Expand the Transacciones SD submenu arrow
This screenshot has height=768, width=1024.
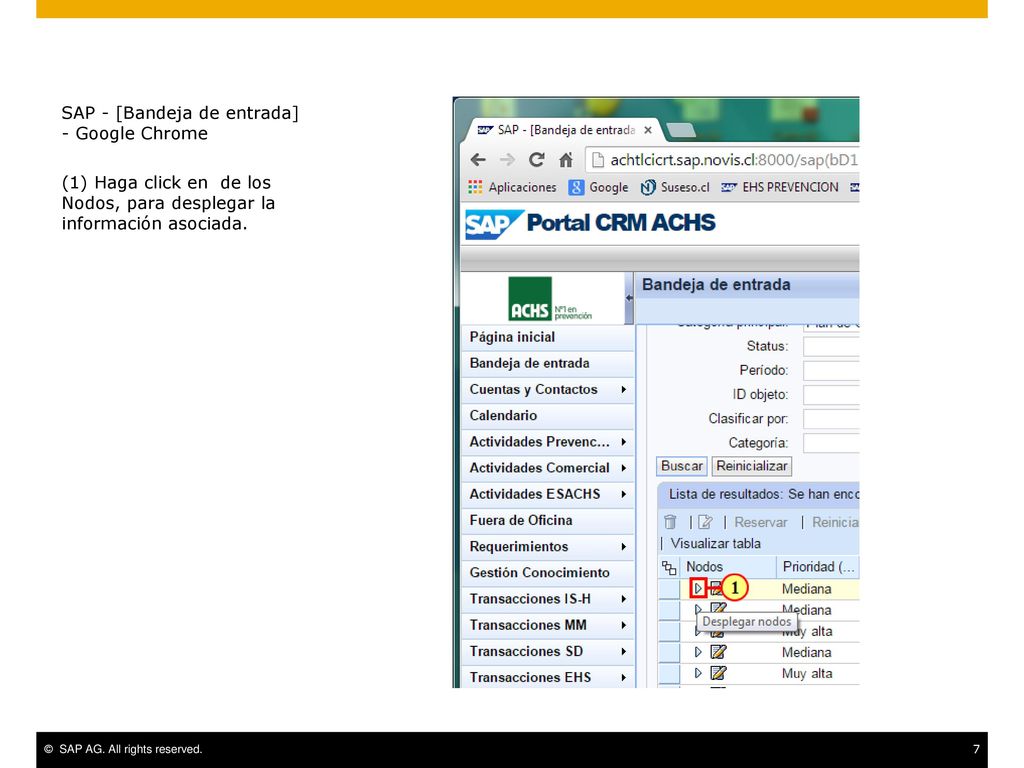click(624, 651)
